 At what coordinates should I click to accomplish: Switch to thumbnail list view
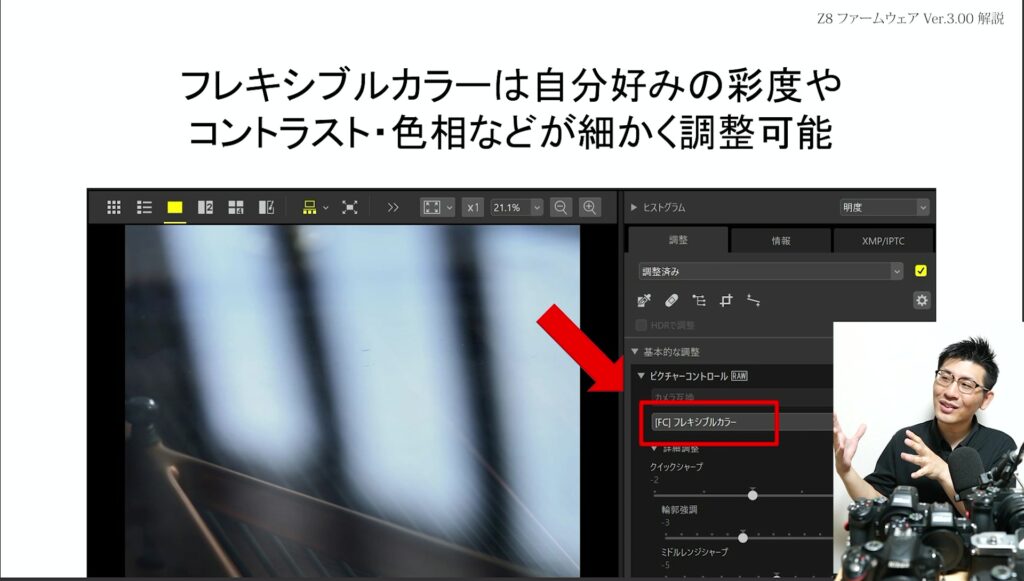coord(144,207)
